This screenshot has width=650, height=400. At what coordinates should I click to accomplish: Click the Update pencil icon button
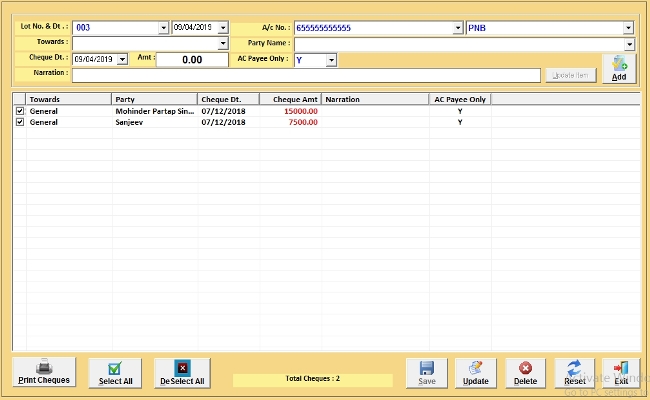476,367
